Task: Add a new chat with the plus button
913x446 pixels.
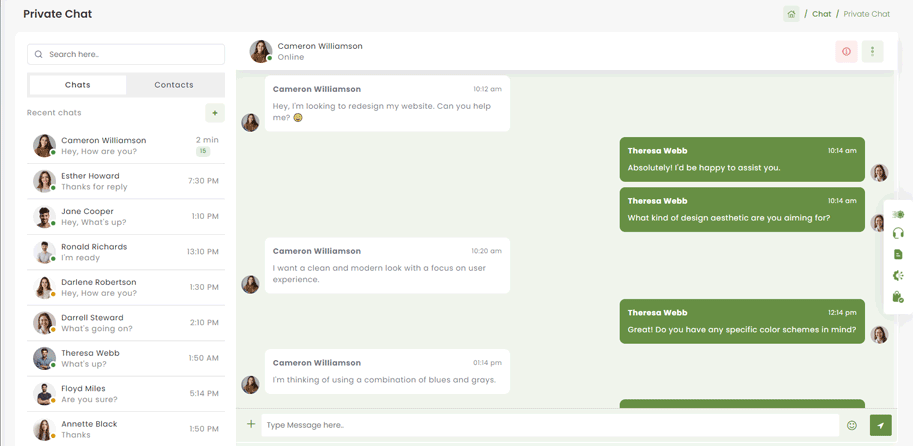Action: (214, 113)
